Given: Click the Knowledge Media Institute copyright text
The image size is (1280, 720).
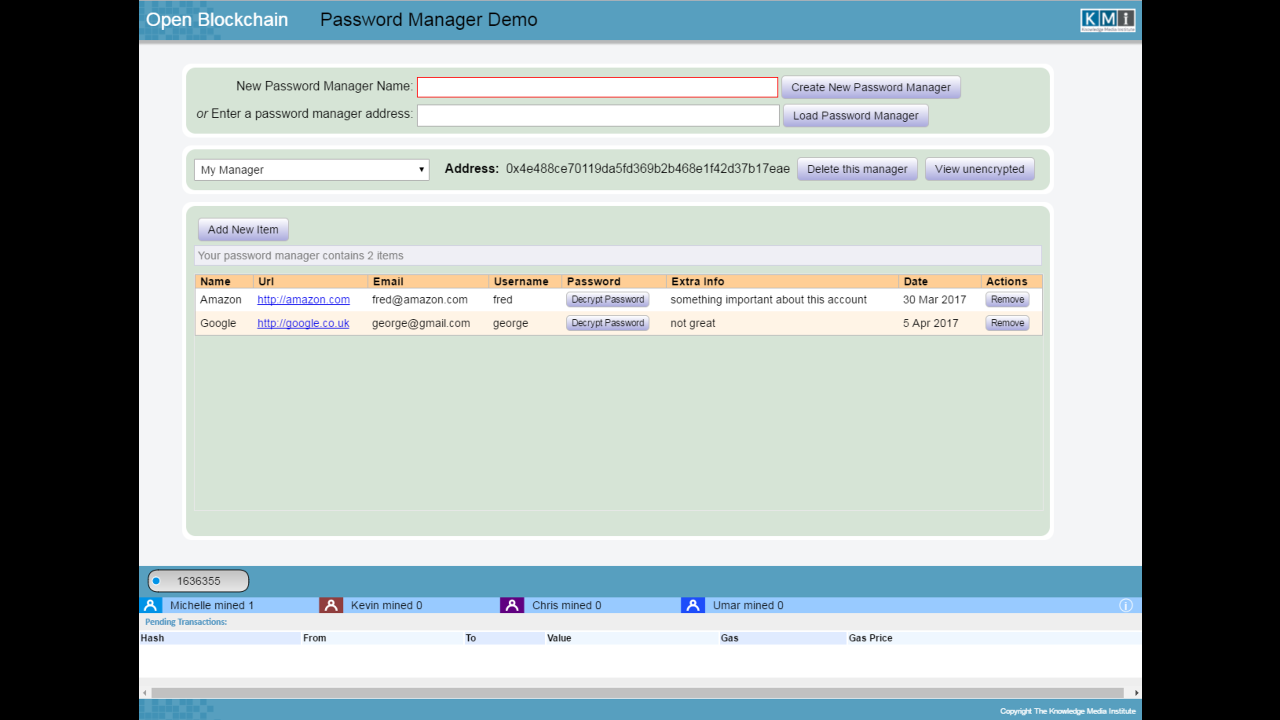Looking at the screenshot, I should pos(1068,711).
